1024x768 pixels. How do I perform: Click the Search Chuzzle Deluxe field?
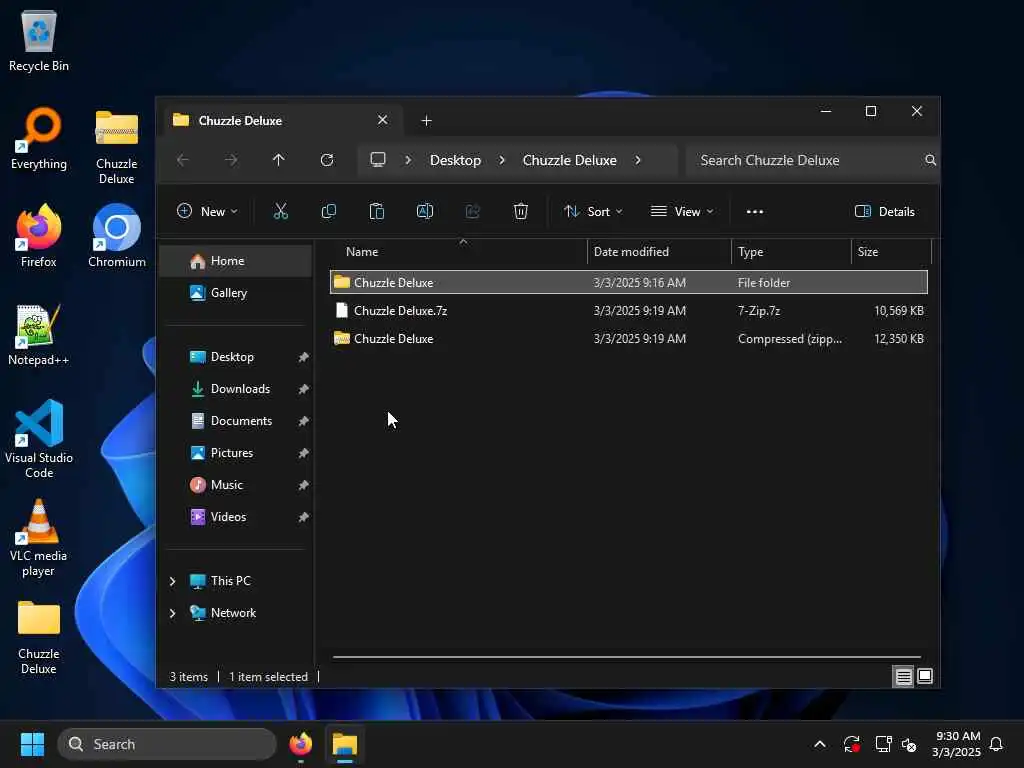[x=808, y=161]
